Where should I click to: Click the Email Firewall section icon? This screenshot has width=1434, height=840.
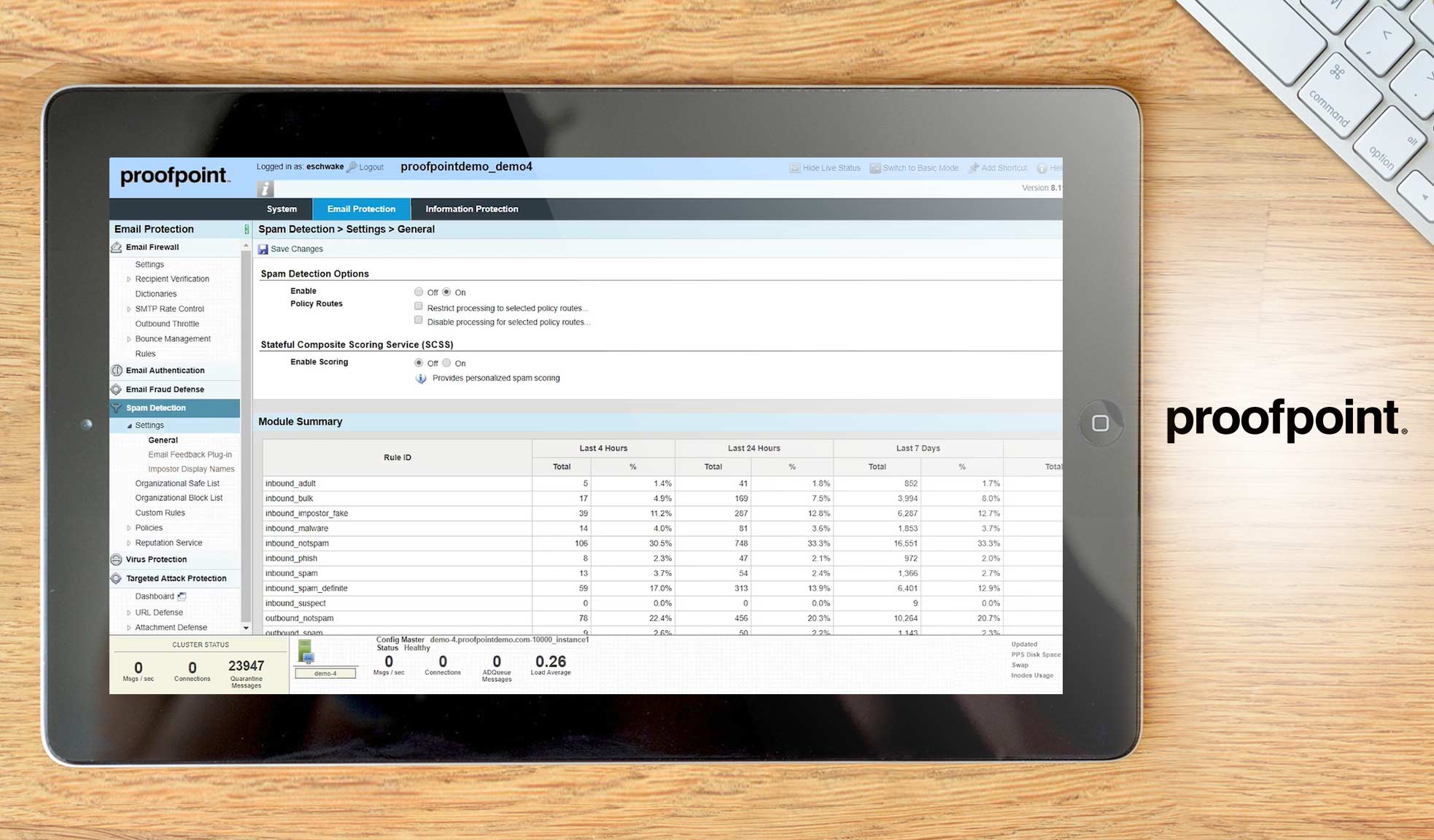click(x=116, y=247)
